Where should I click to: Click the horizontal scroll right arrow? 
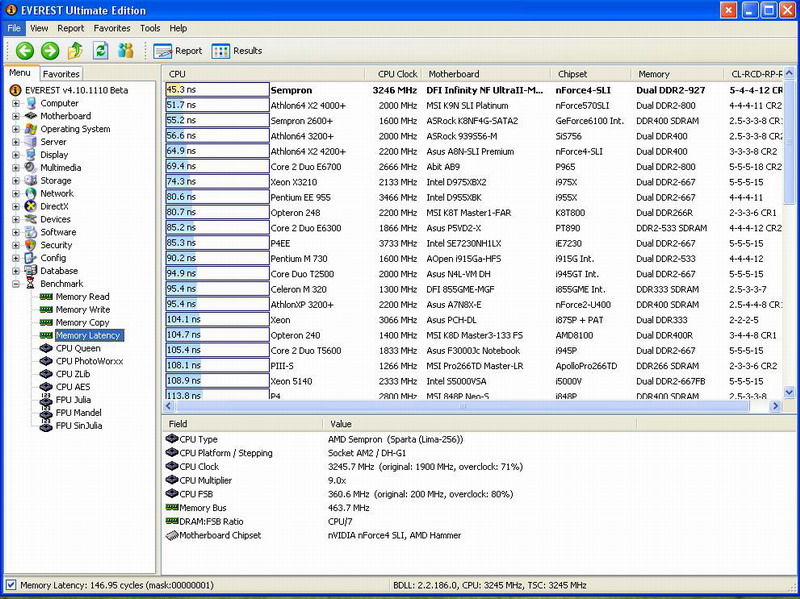(x=776, y=406)
